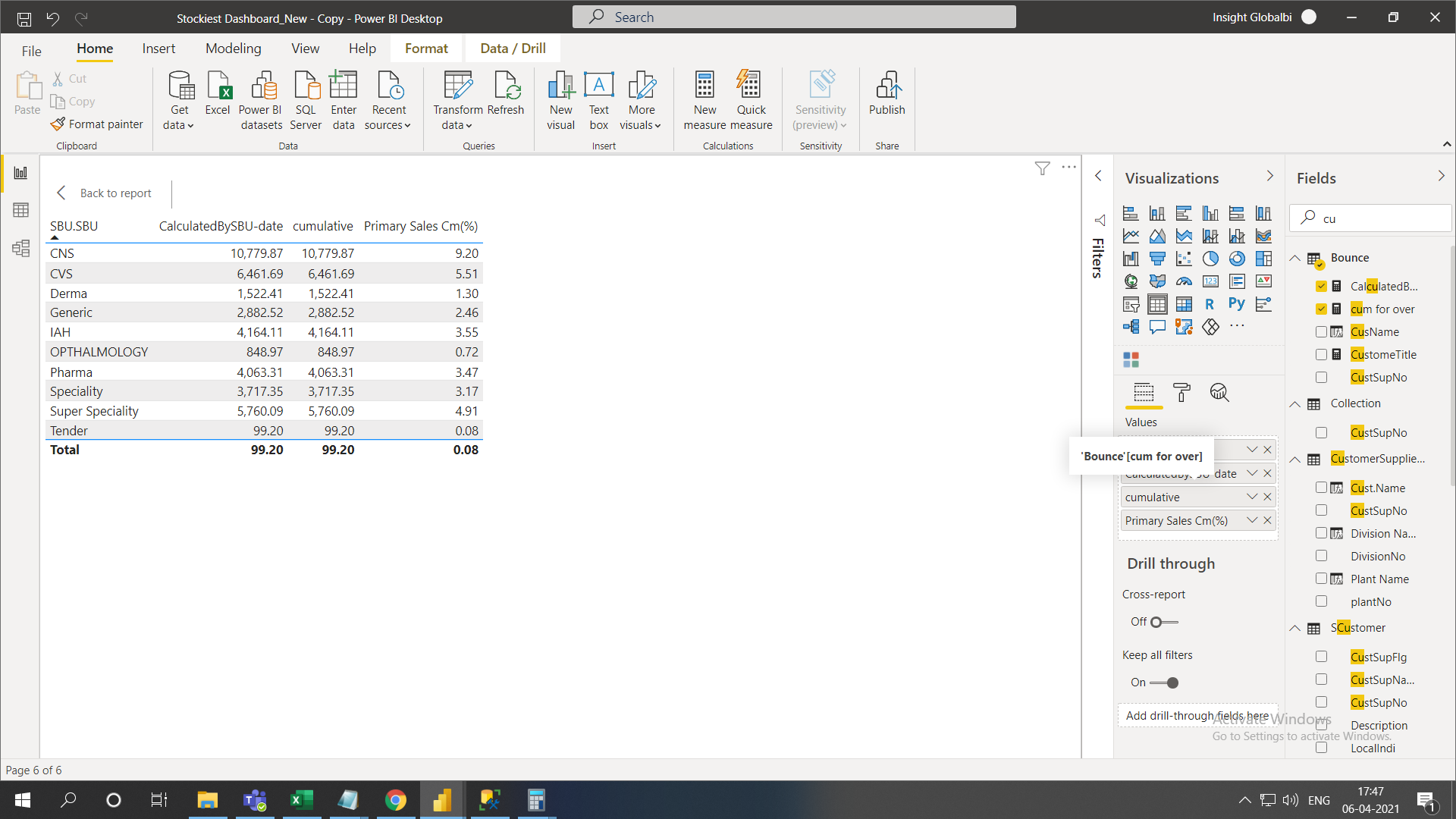Select the Pie chart visualization
The height and width of the screenshot is (819, 1456).
[1210, 259]
